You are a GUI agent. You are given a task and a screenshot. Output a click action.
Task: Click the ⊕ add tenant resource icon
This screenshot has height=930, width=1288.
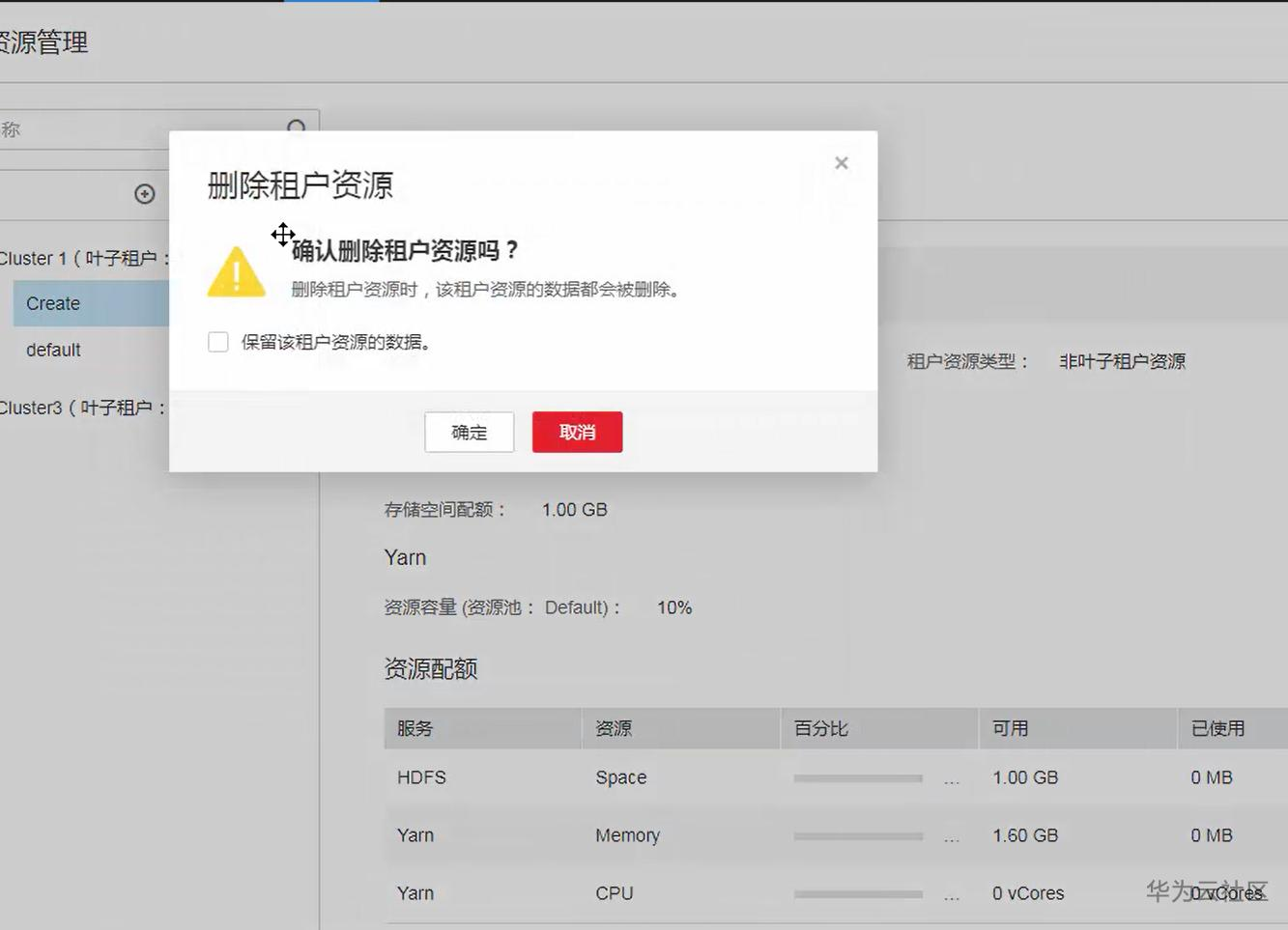(143, 193)
